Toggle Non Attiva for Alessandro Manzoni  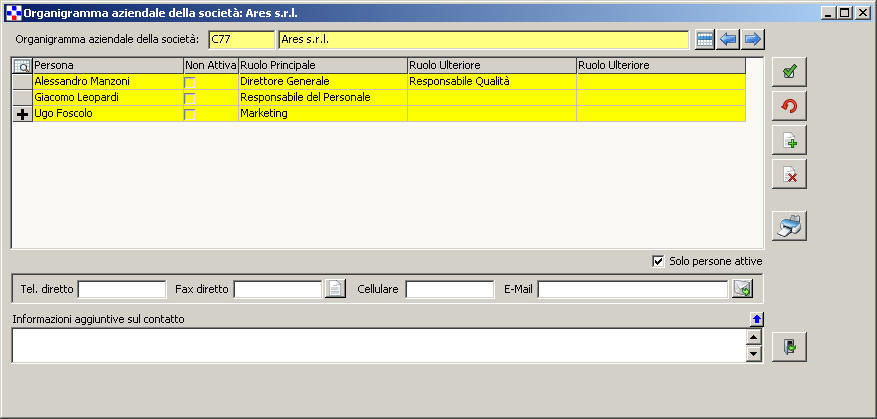pyautogui.click(x=190, y=81)
